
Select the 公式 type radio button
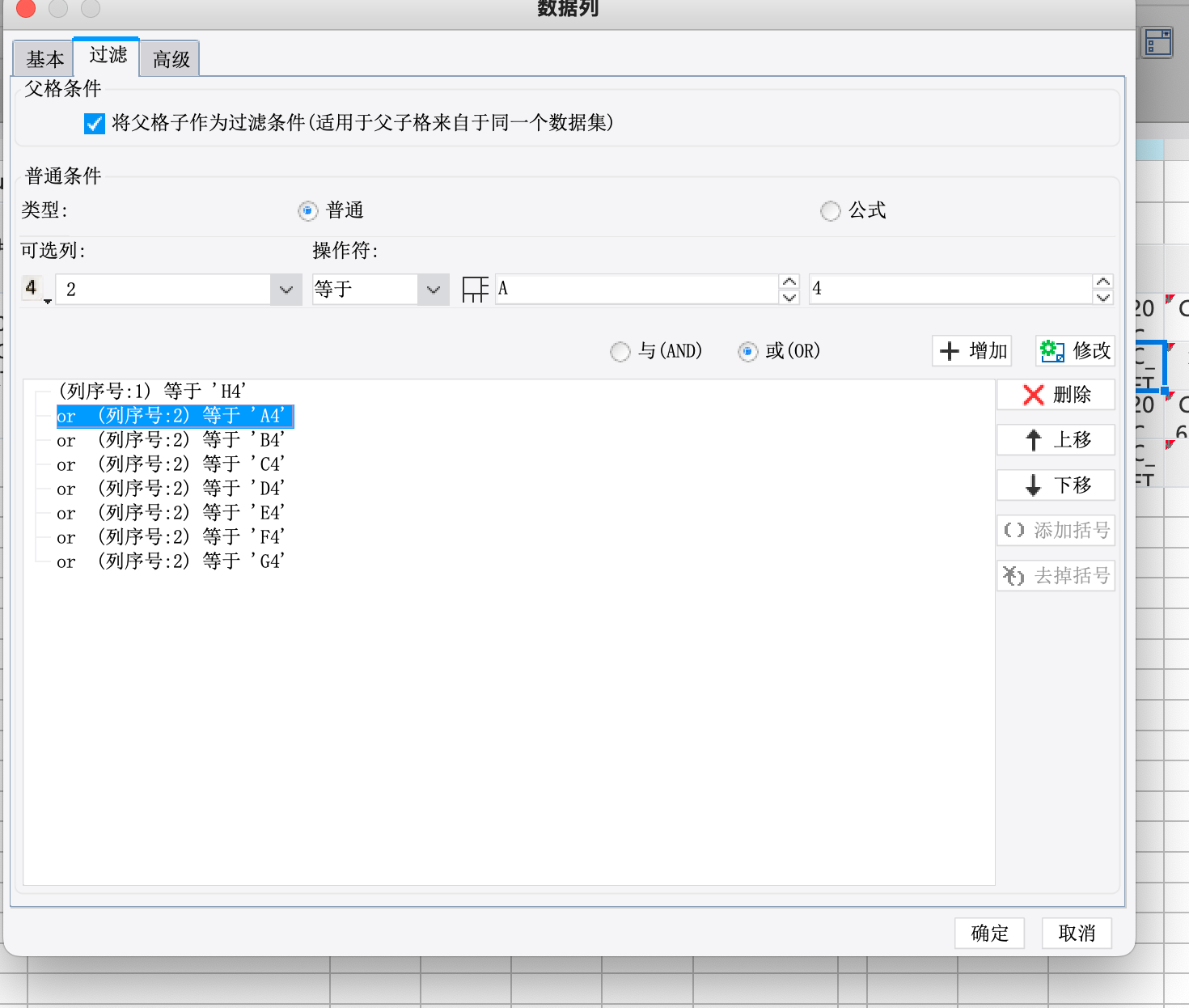pos(831,211)
